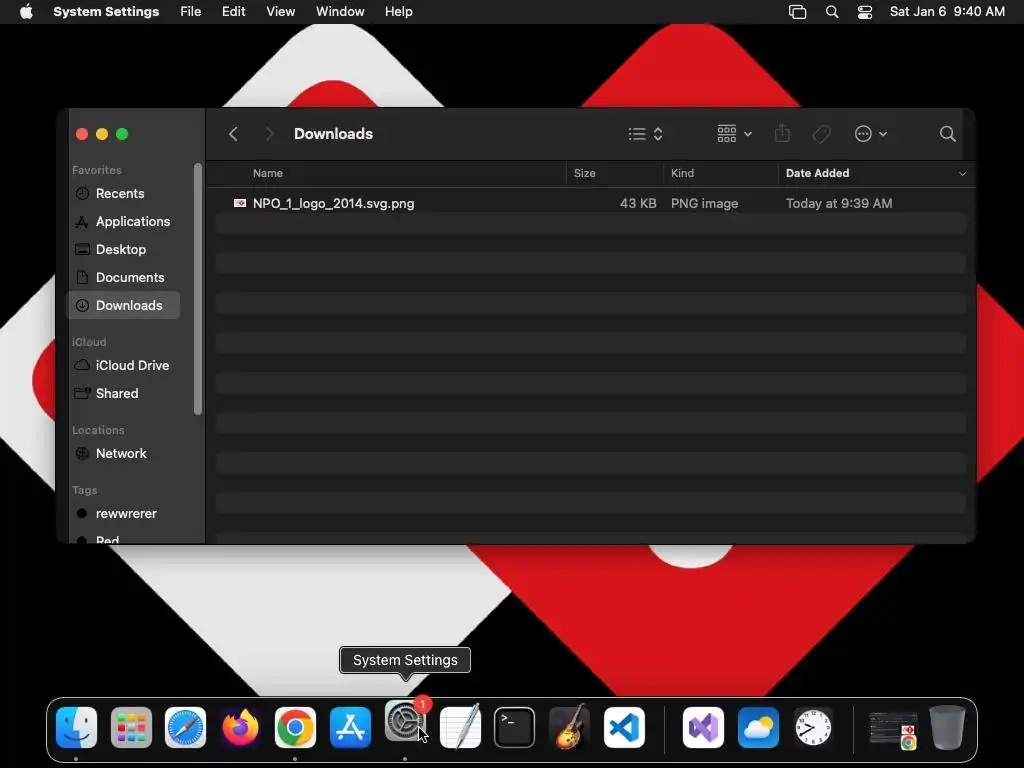Open the group-by grid dropdown
This screenshot has width=1024, height=768.
734,134
